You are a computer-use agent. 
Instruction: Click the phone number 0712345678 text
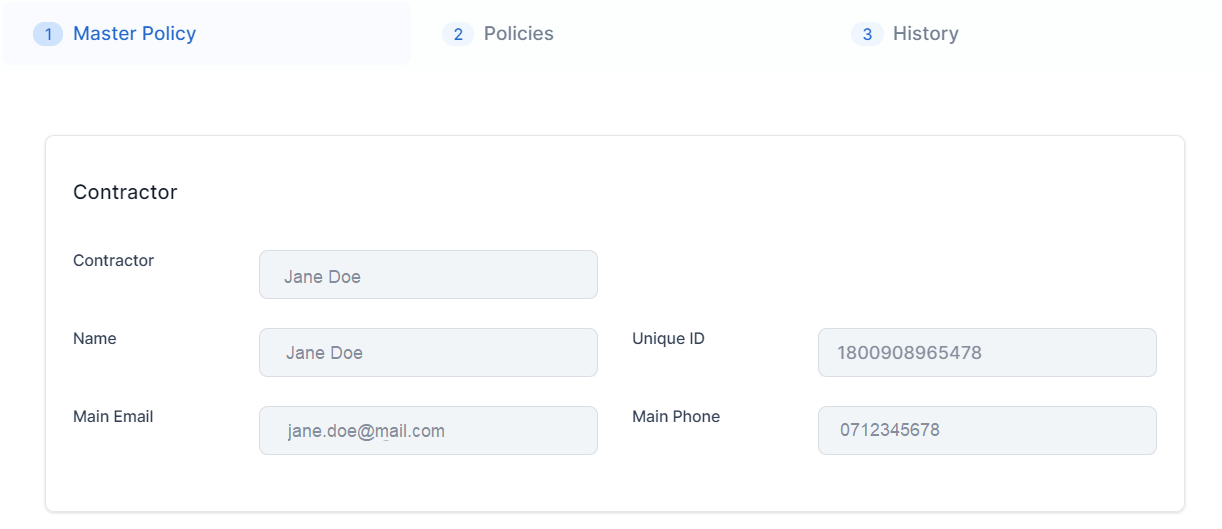click(890, 431)
